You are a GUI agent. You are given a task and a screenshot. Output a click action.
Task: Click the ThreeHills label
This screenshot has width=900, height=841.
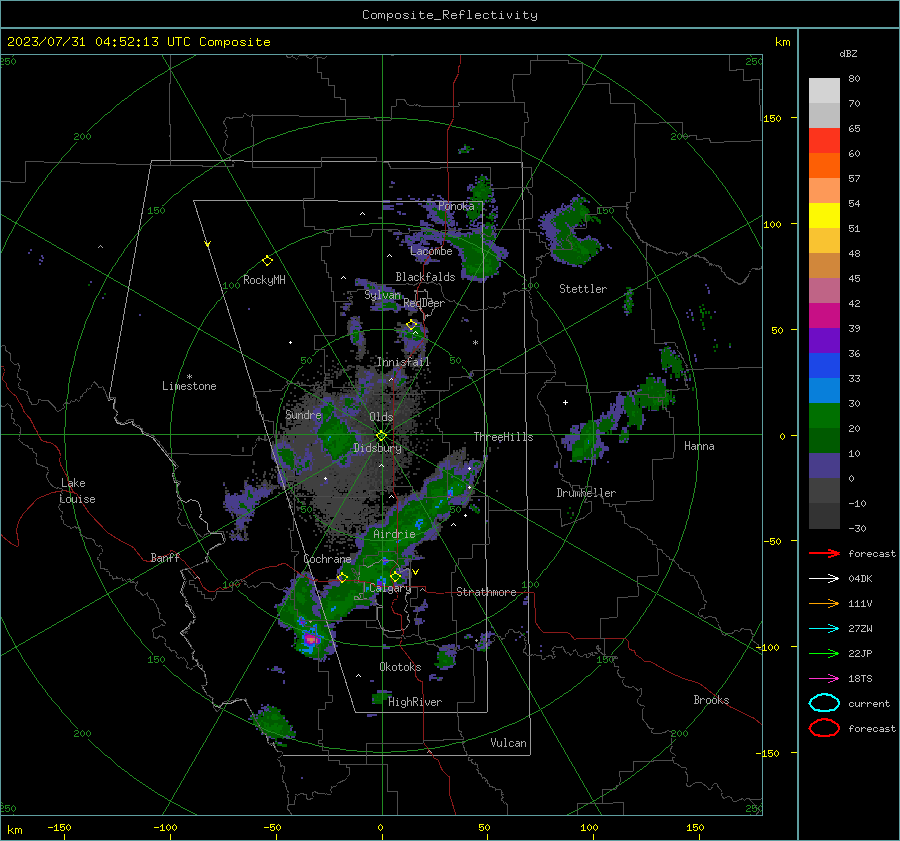pyautogui.click(x=503, y=437)
